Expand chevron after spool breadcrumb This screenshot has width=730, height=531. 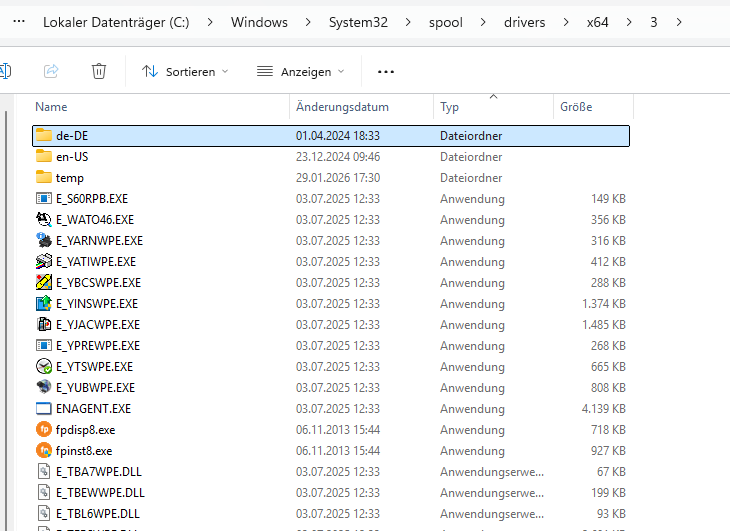pos(483,22)
